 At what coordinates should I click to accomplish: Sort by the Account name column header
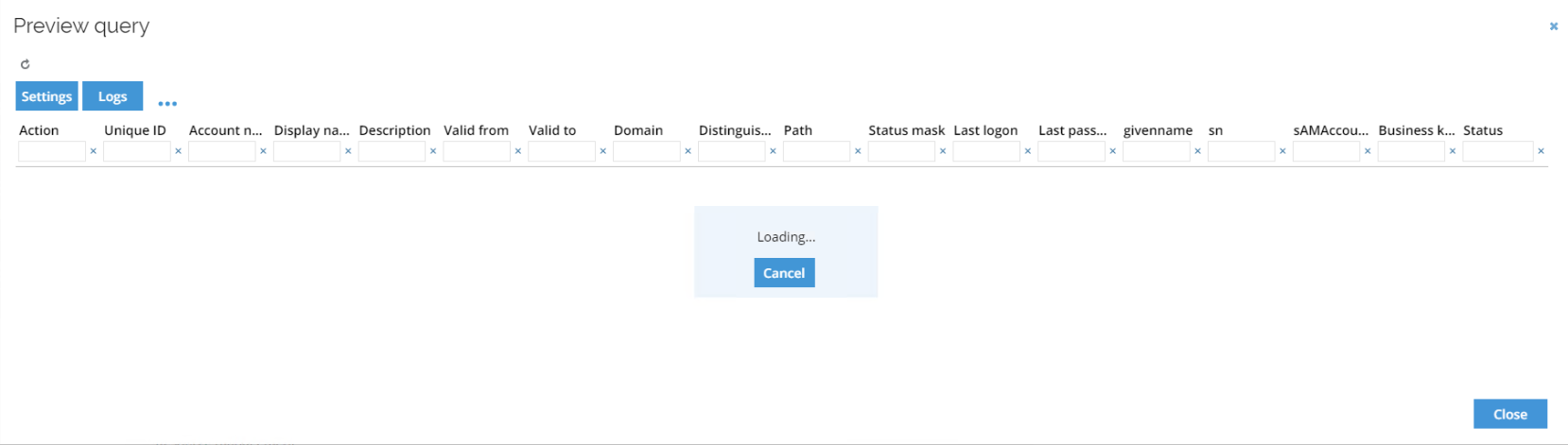pos(225,130)
